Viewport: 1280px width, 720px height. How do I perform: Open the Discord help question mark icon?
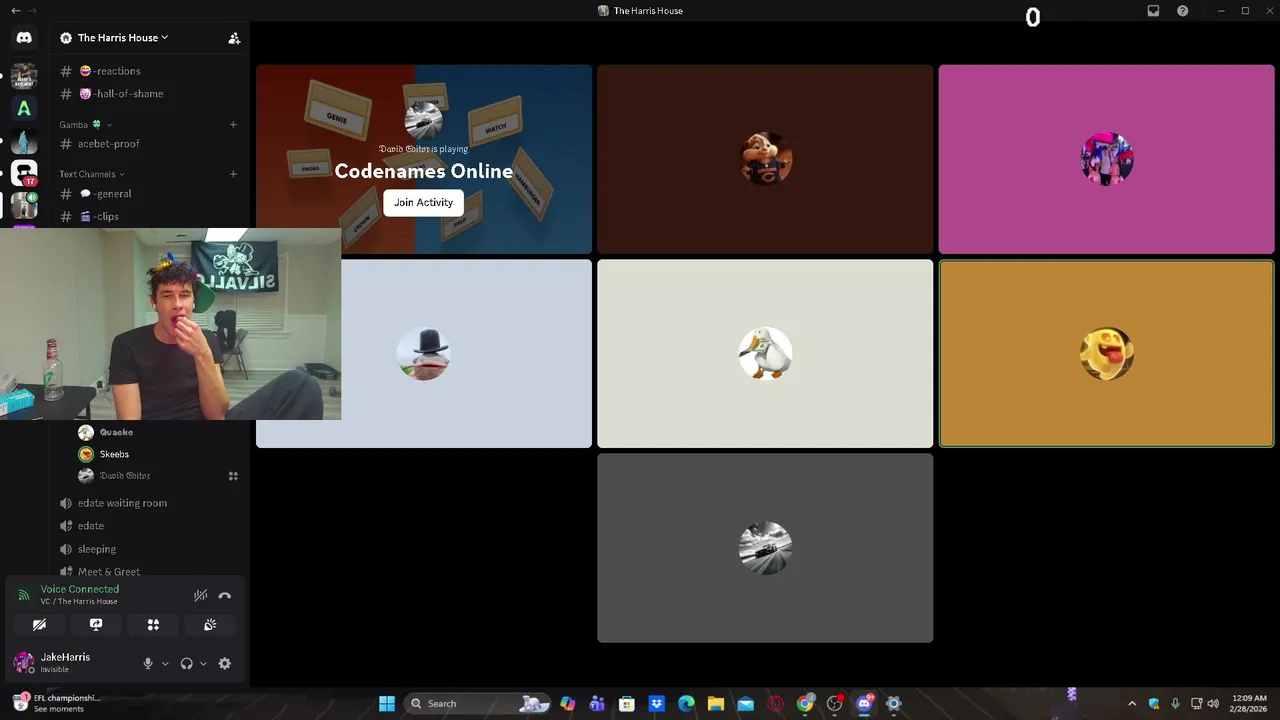point(1183,11)
